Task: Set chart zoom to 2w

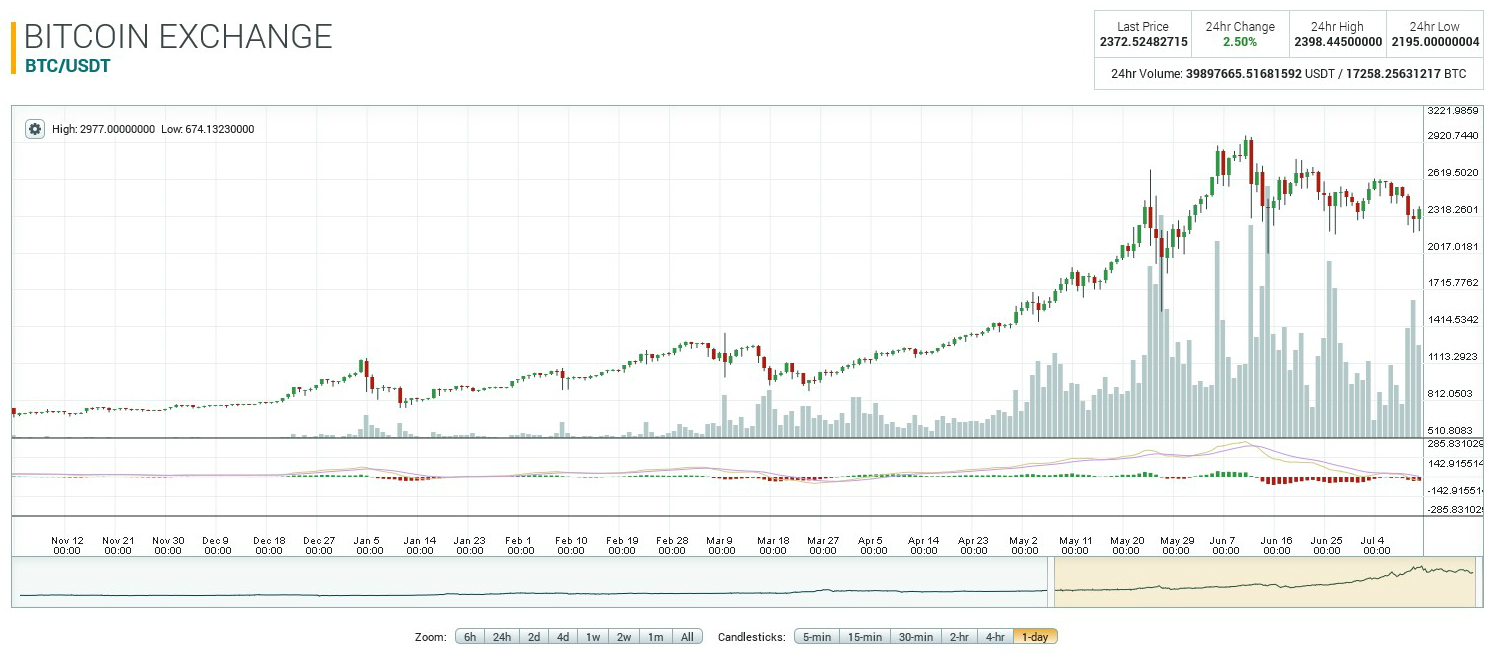Action: 623,637
